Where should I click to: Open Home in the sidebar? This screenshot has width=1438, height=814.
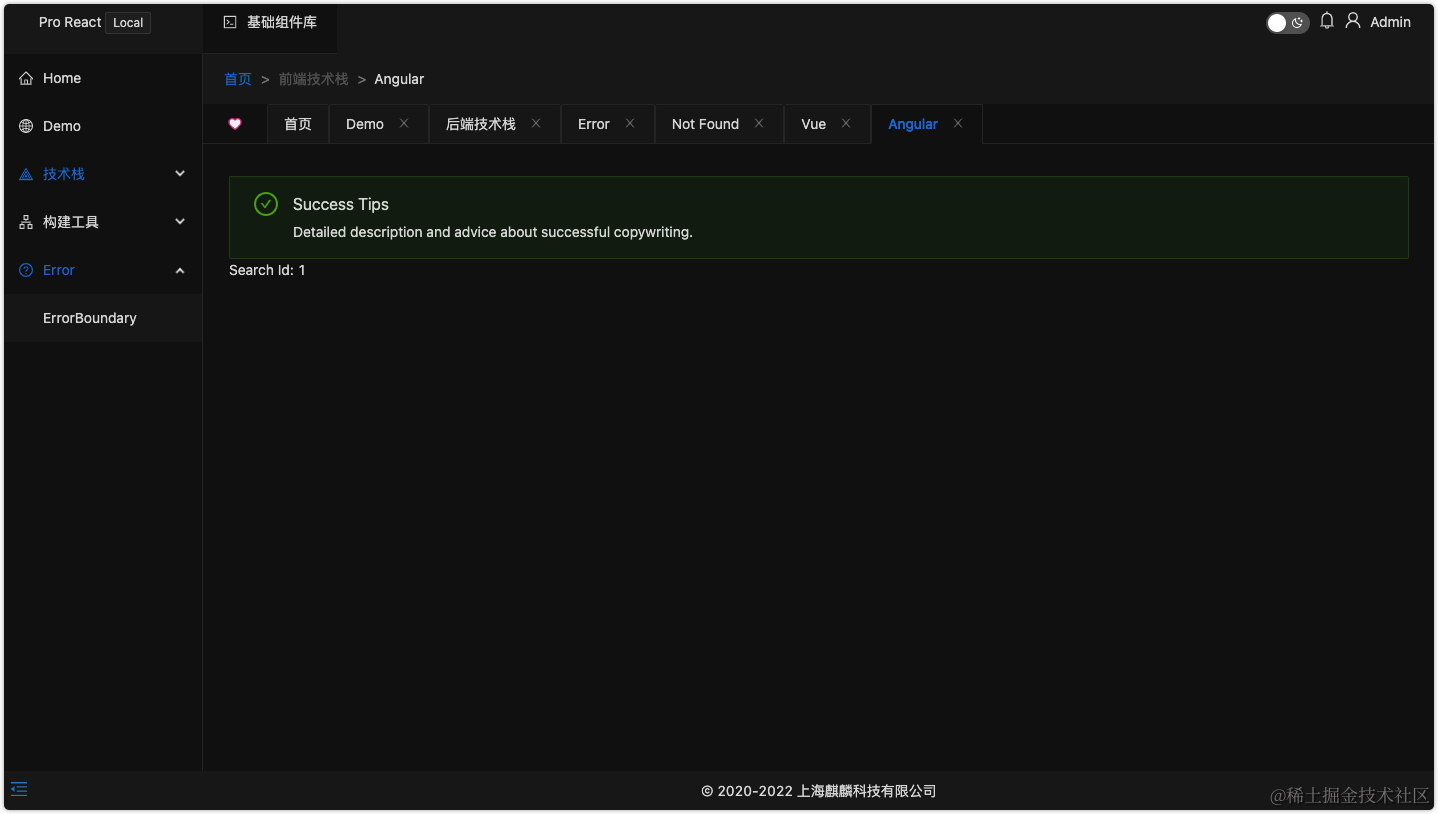click(103, 78)
